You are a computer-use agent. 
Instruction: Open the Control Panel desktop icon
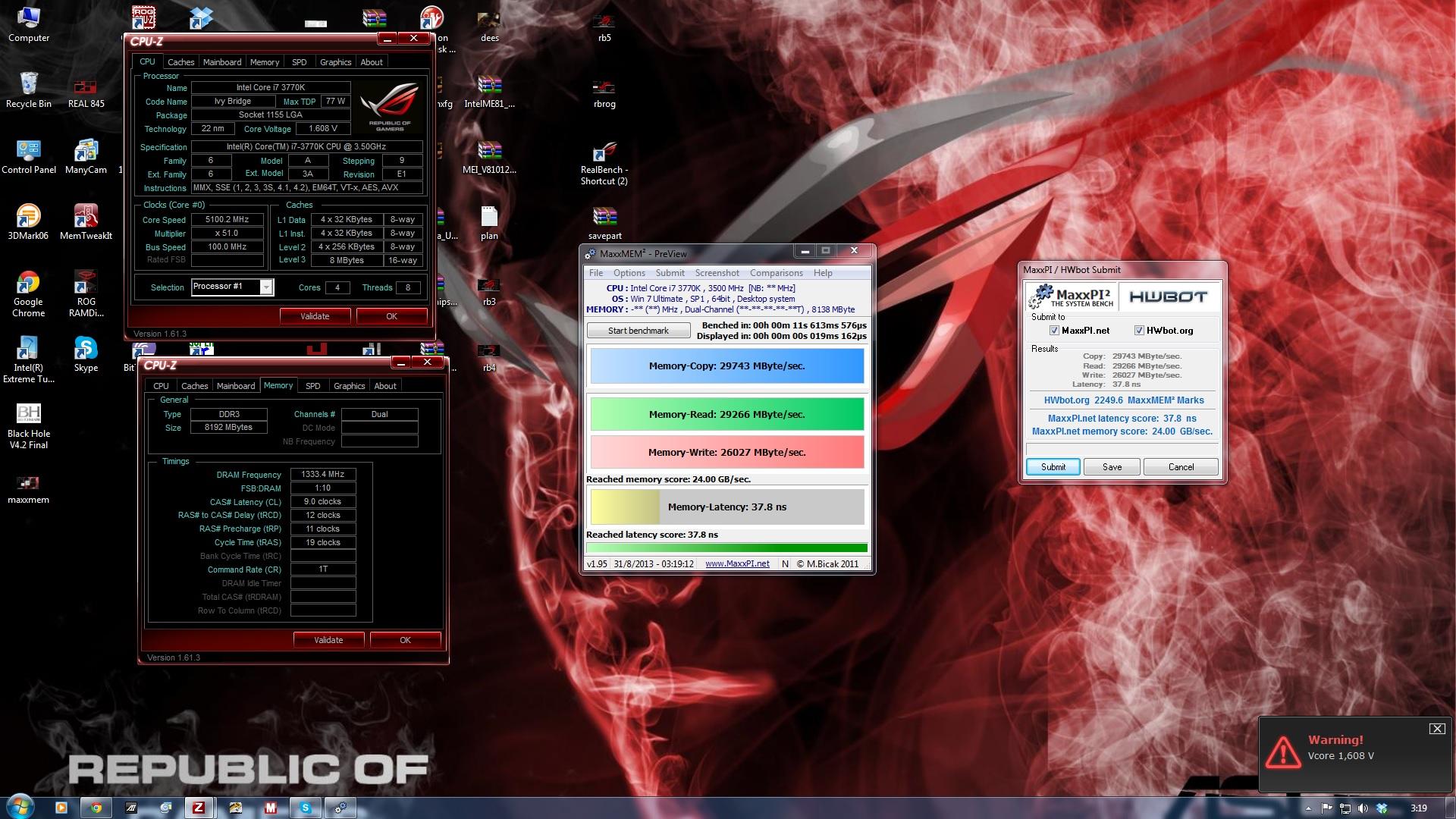pyautogui.click(x=29, y=157)
